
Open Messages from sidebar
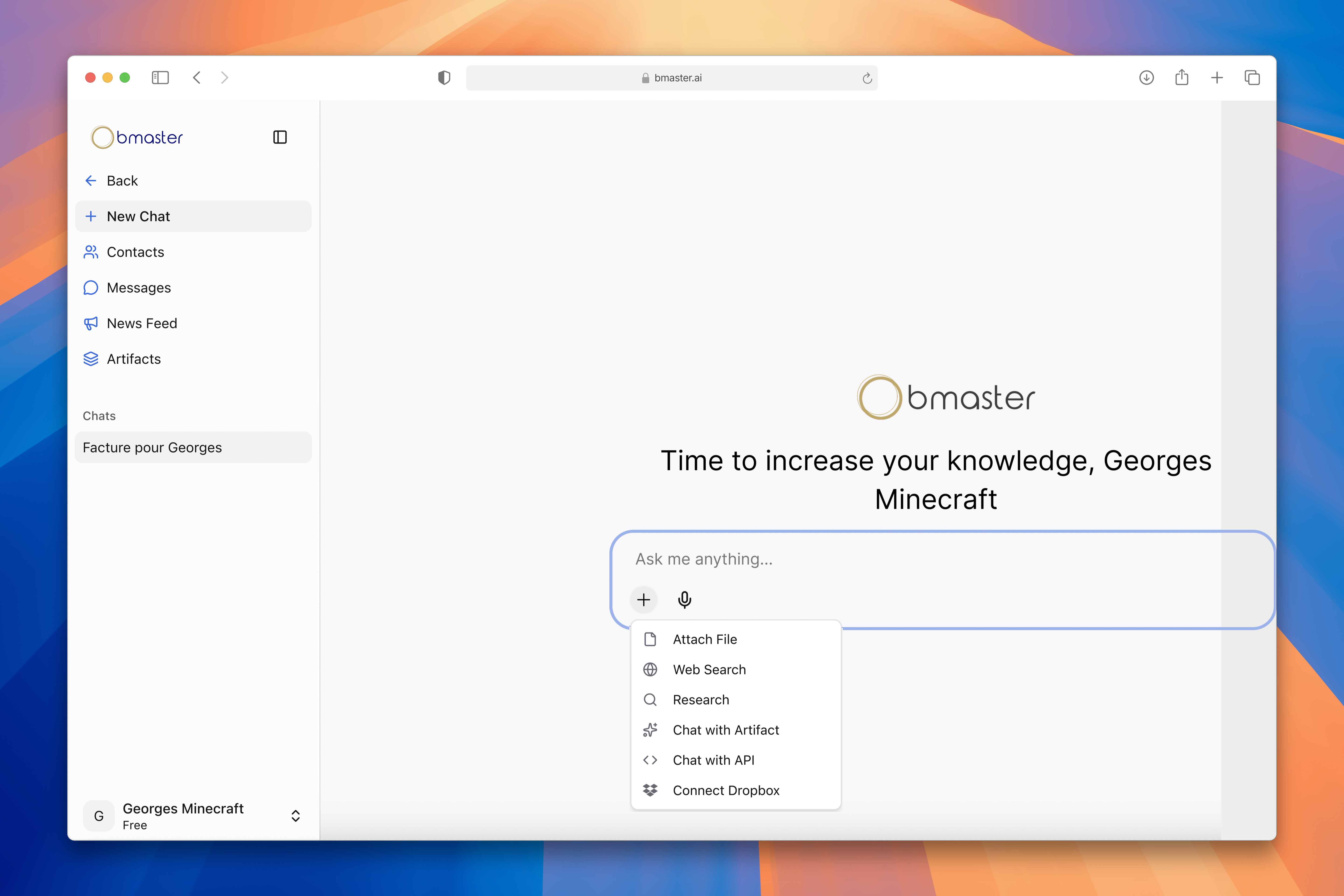pos(138,287)
